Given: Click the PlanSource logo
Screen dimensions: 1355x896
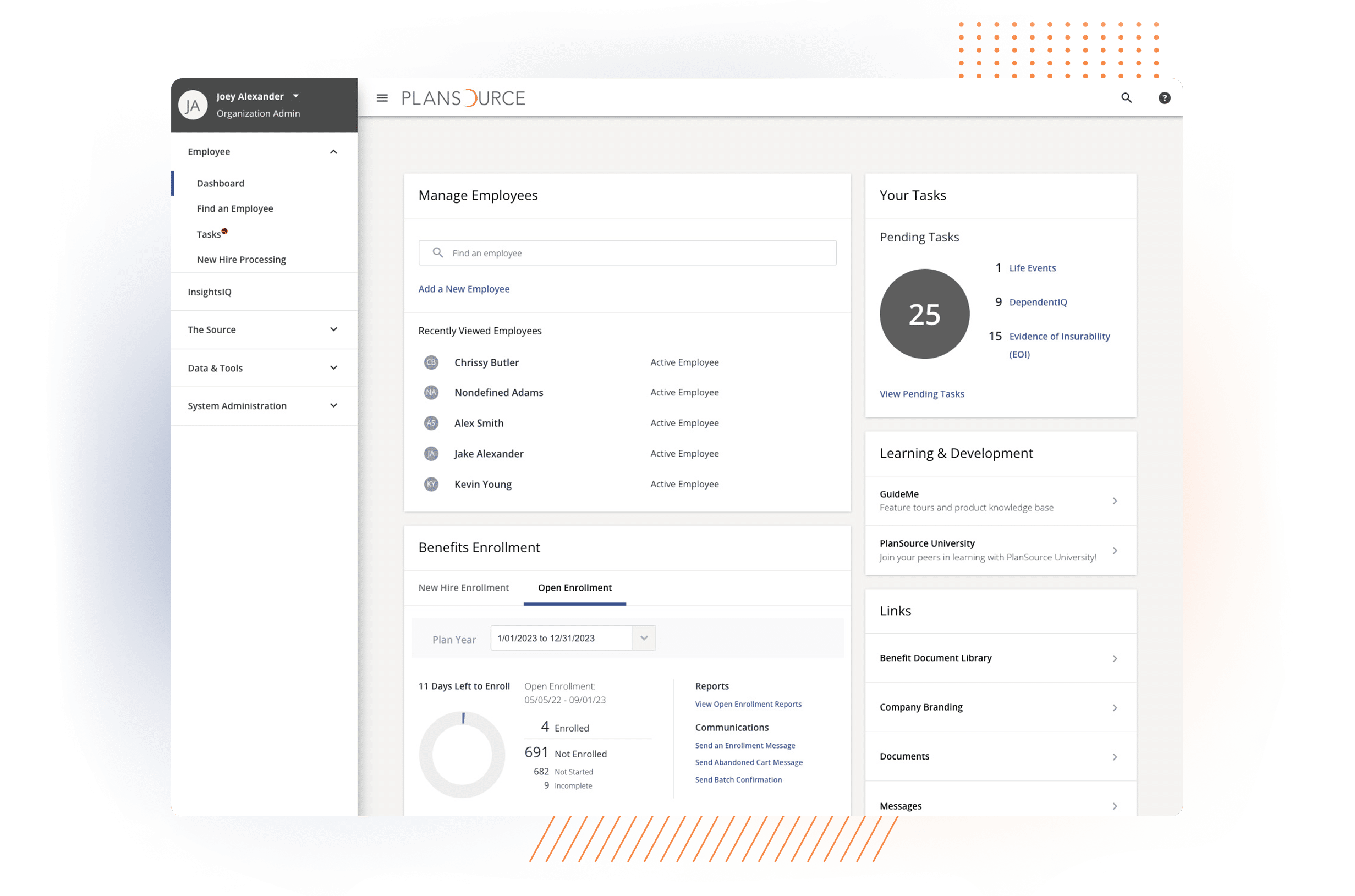Looking at the screenshot, I should 463,98.
